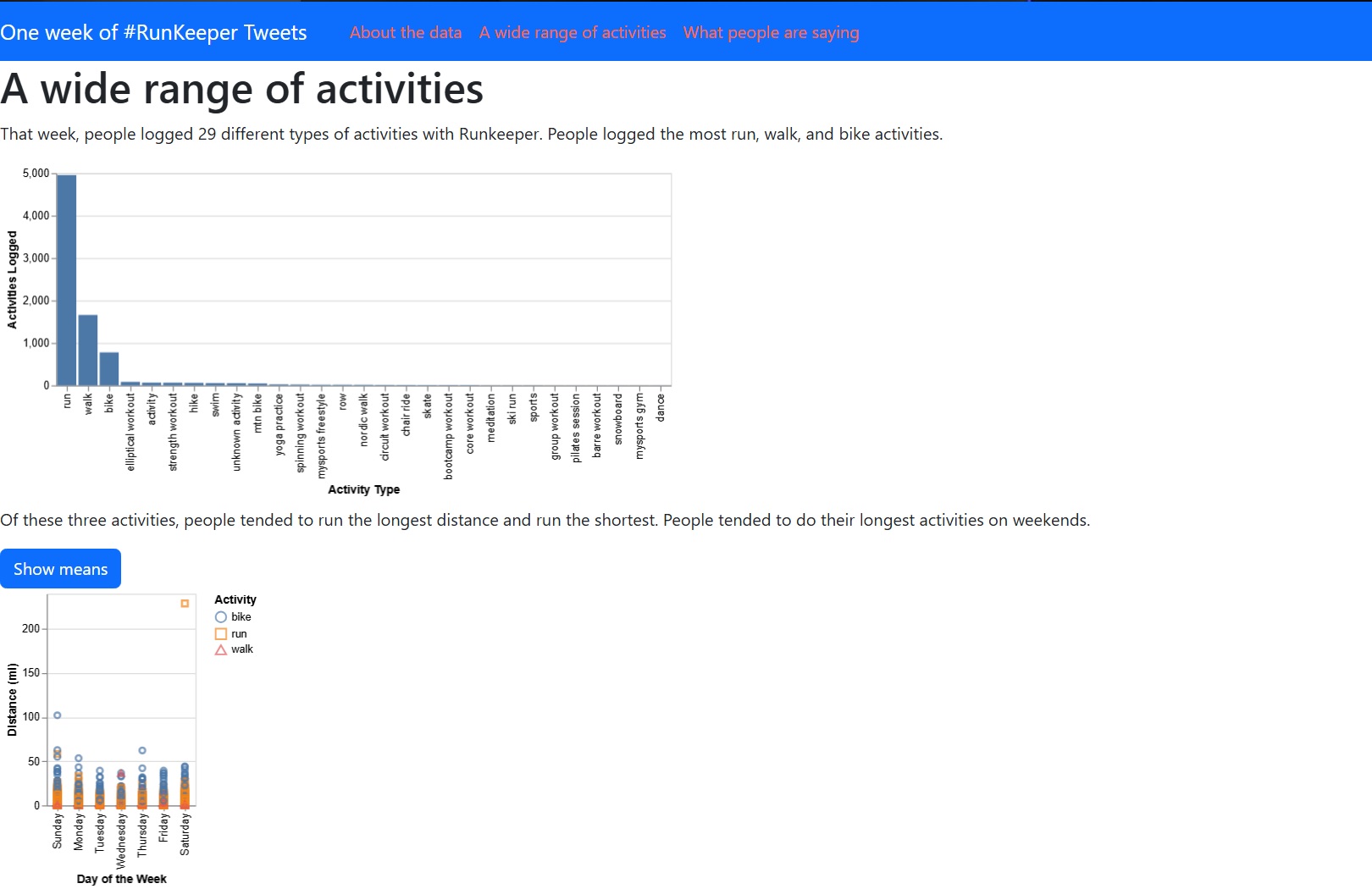Click the Activity legend title

pos(235,599)
